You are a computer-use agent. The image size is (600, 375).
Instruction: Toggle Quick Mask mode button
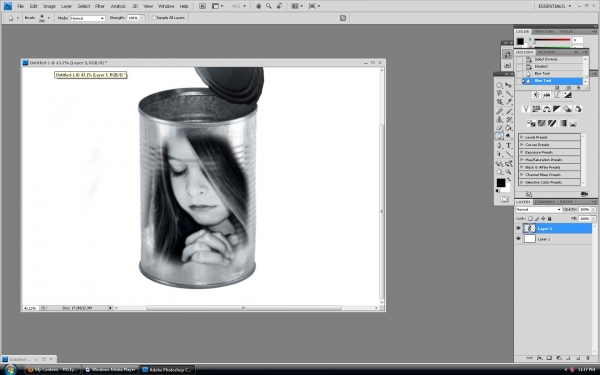(504, 199)
